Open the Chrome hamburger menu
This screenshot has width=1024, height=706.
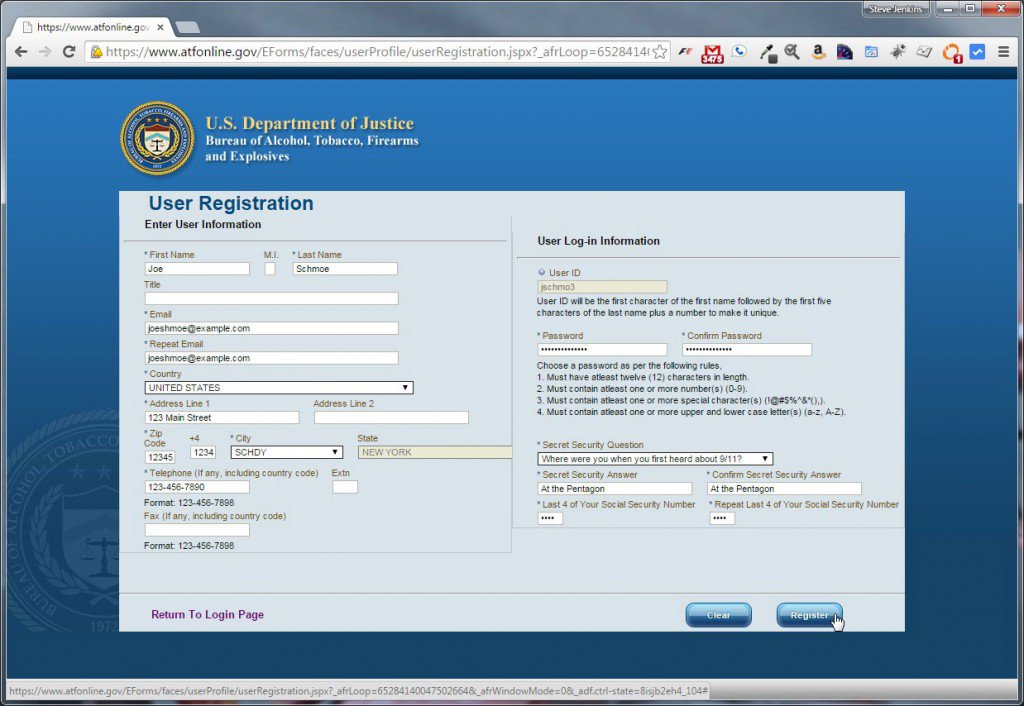coord(1003,52)
